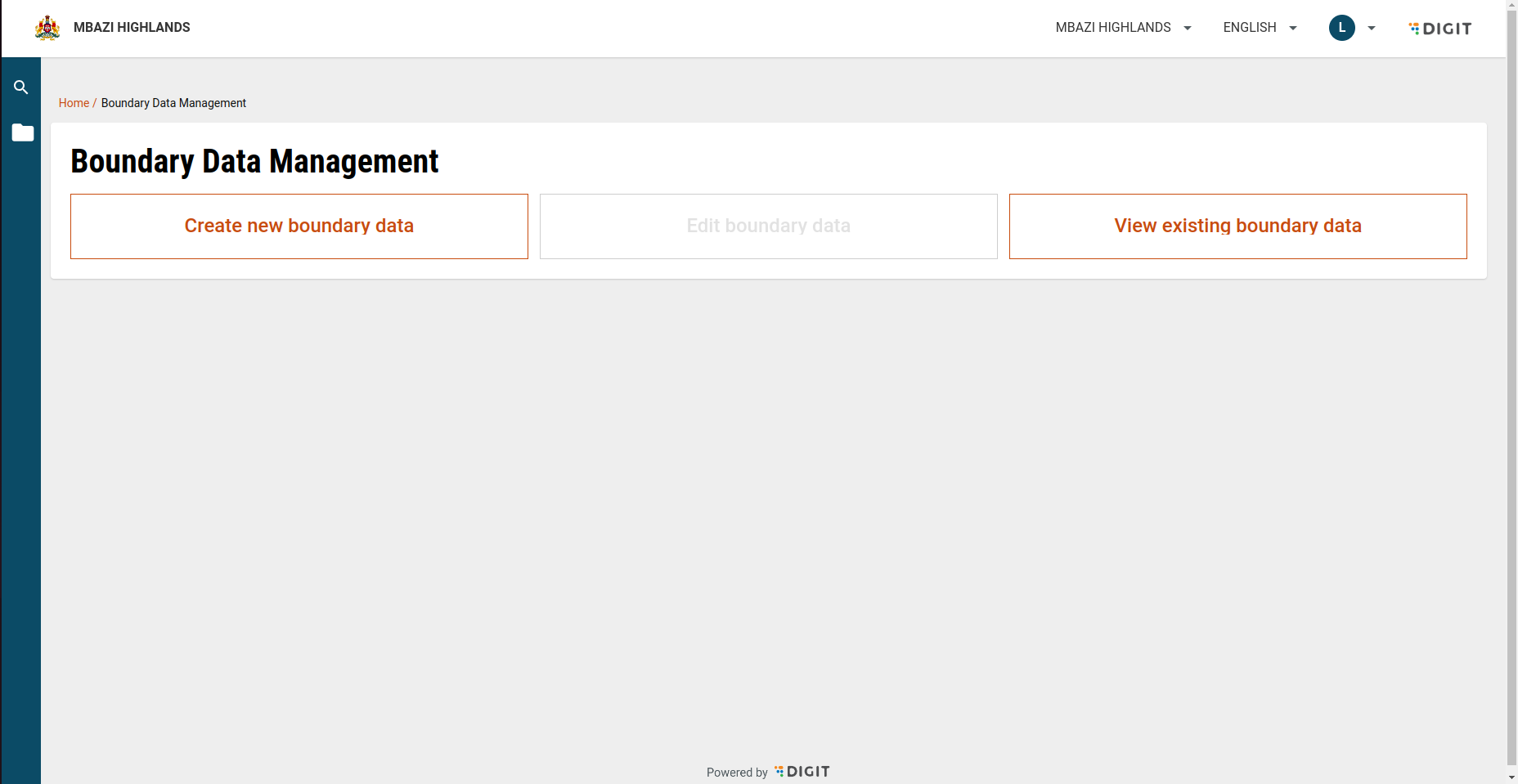Select the Boundary Data Management breadcrumb
This screenshot has height=784, width=1518.
coord(173,103)
